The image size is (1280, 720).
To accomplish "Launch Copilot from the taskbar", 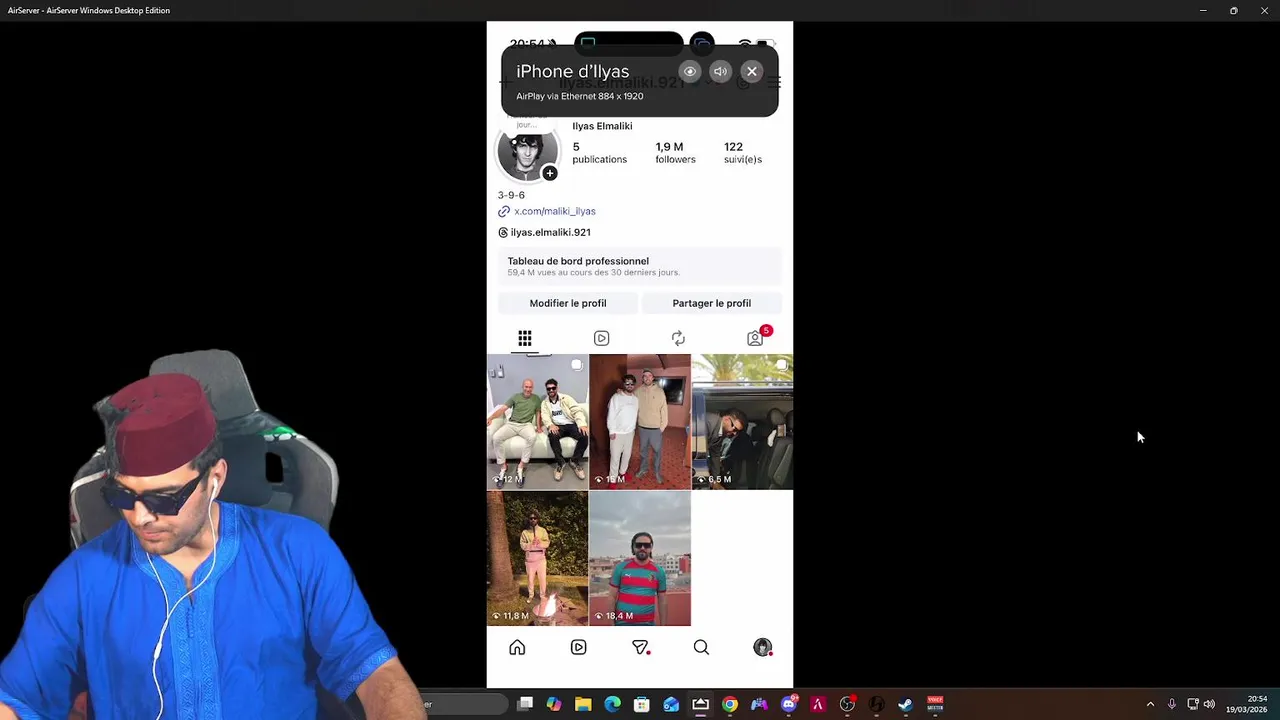I will 554,704.
